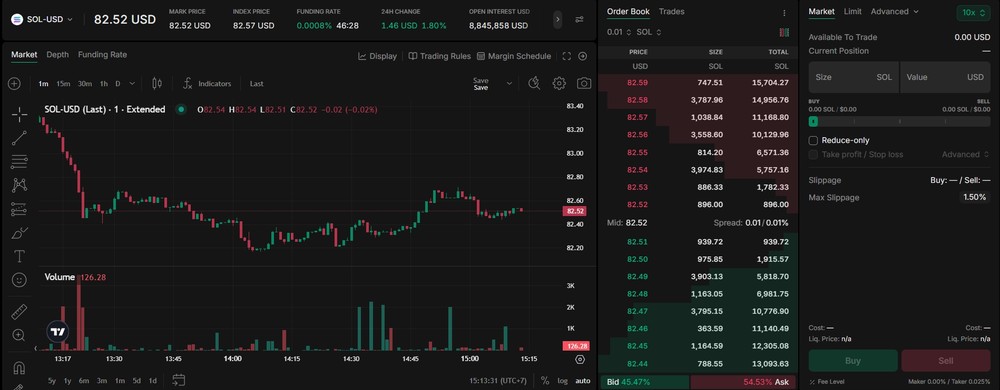
Task: Switch to the Depth tab
Action: [x=57, y=55]
